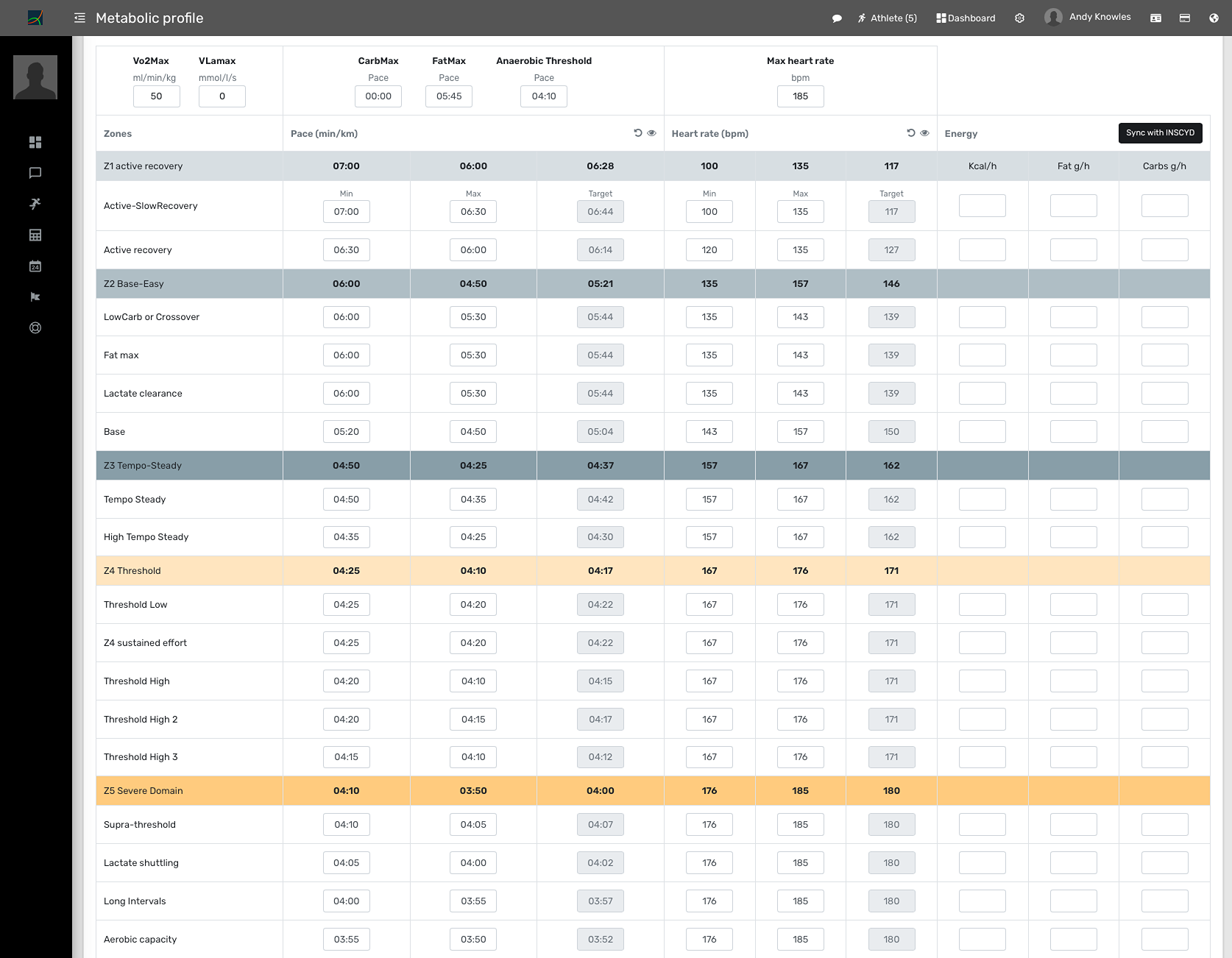
Task: Click the credit card billing icon
Action: click(1185, 18)
